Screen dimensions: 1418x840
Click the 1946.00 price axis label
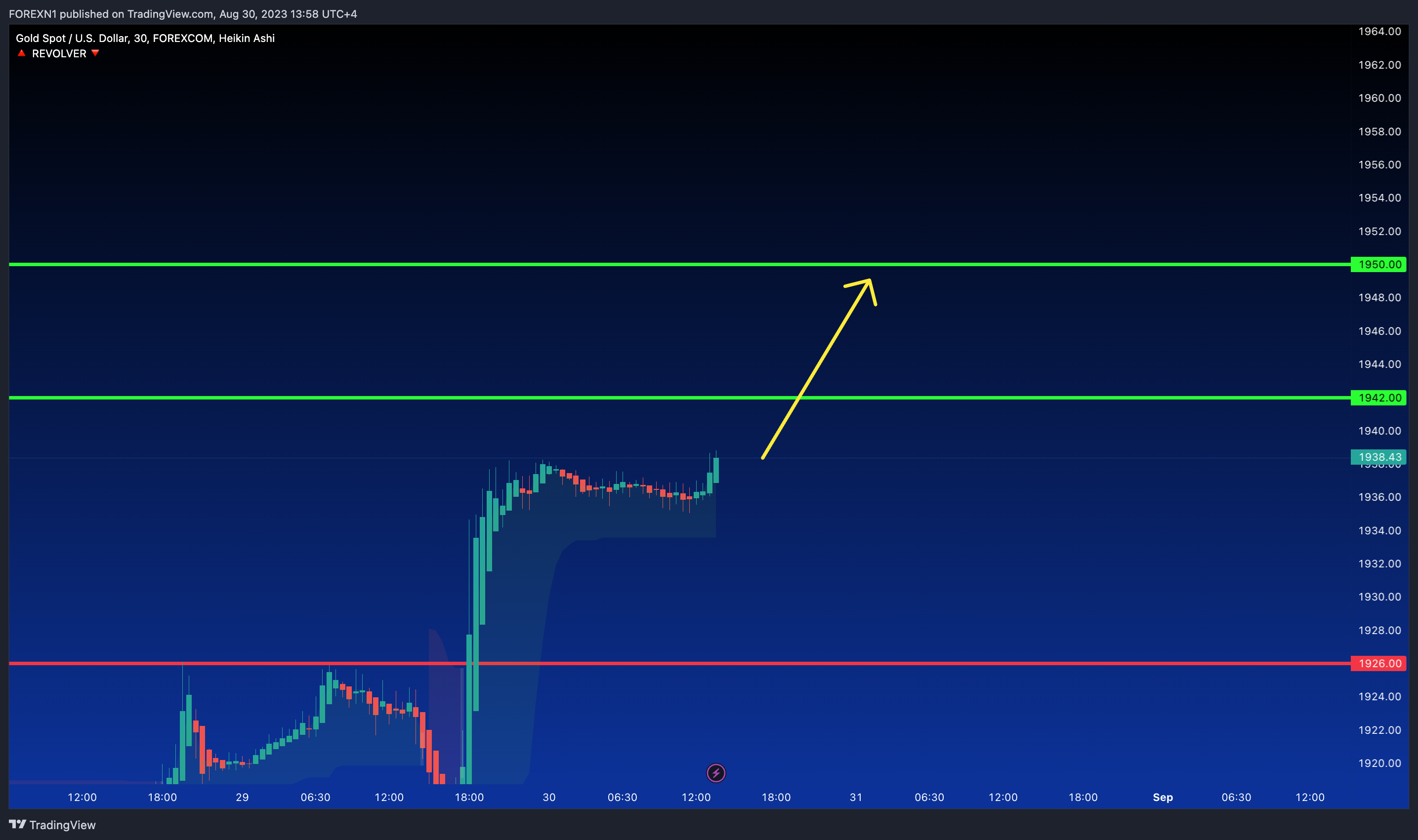point(1379,331)
